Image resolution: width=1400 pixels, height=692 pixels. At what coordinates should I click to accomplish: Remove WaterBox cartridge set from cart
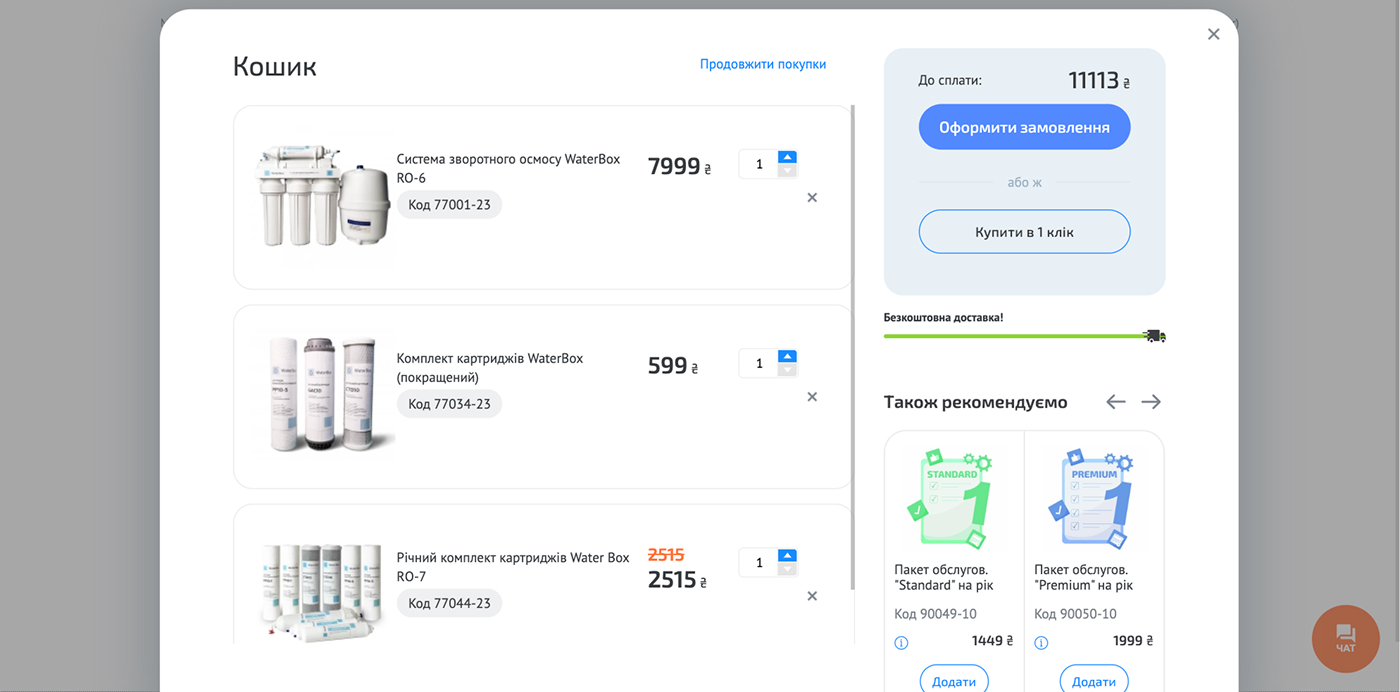[x=812, y=397]
